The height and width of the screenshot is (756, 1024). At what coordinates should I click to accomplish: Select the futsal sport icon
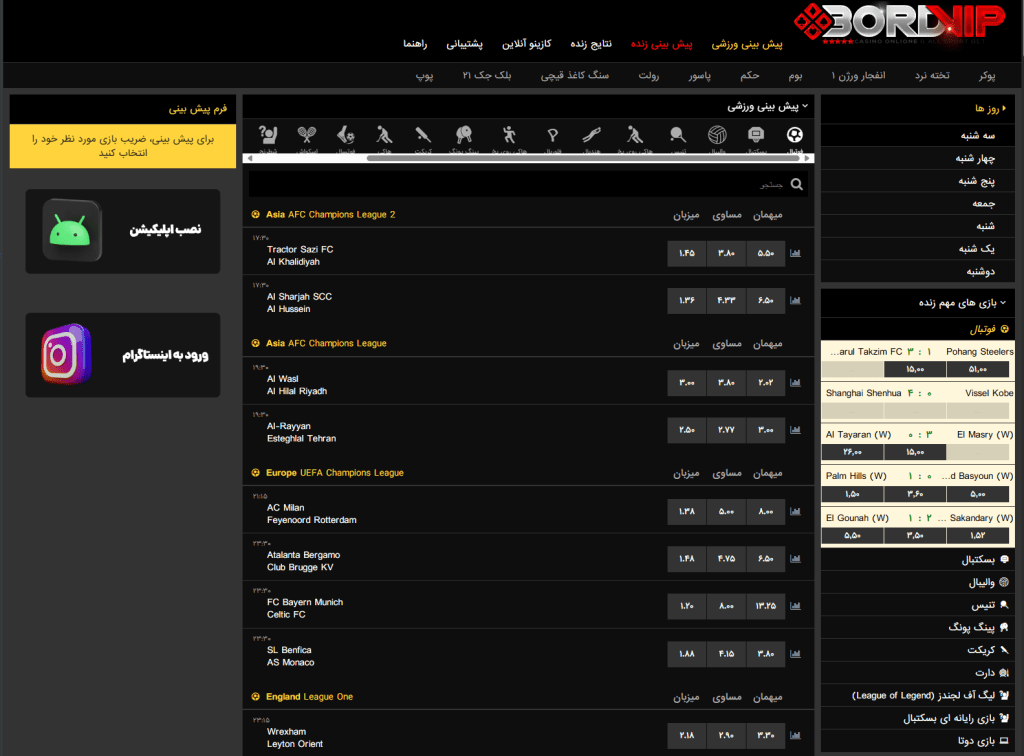[x=345, y=135]
